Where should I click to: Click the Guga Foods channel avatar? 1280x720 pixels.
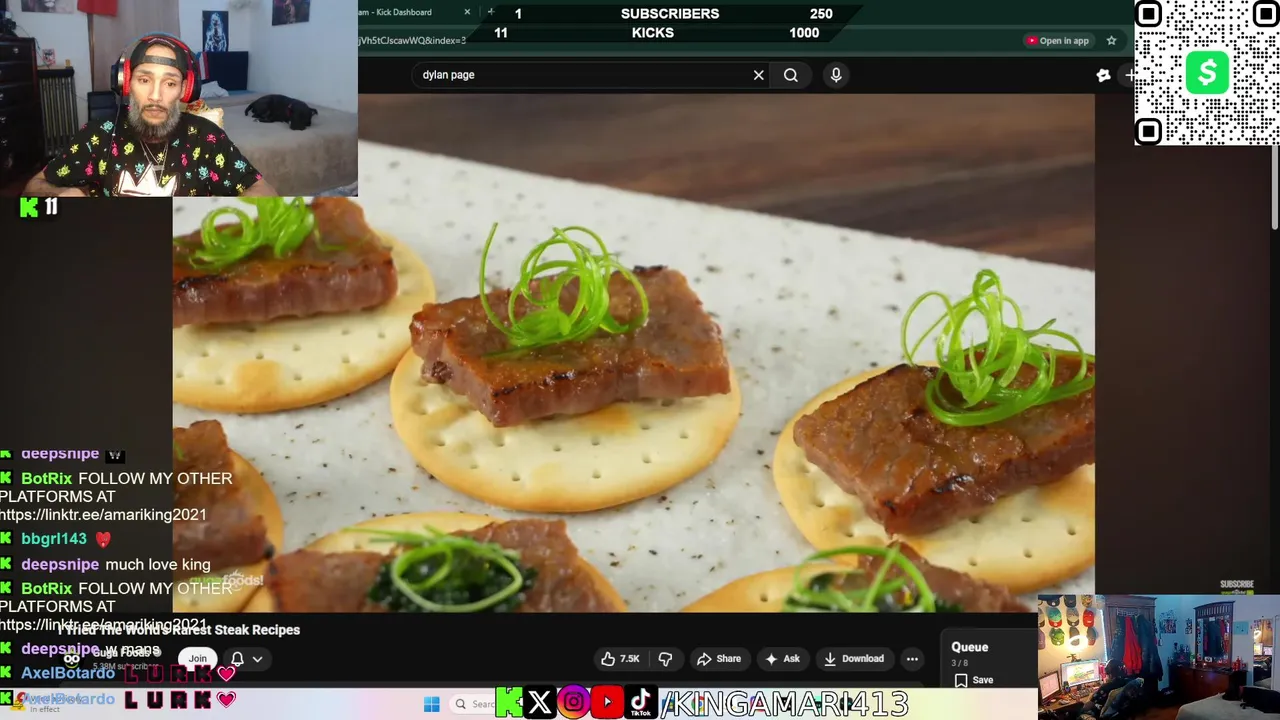click(72, 659)
